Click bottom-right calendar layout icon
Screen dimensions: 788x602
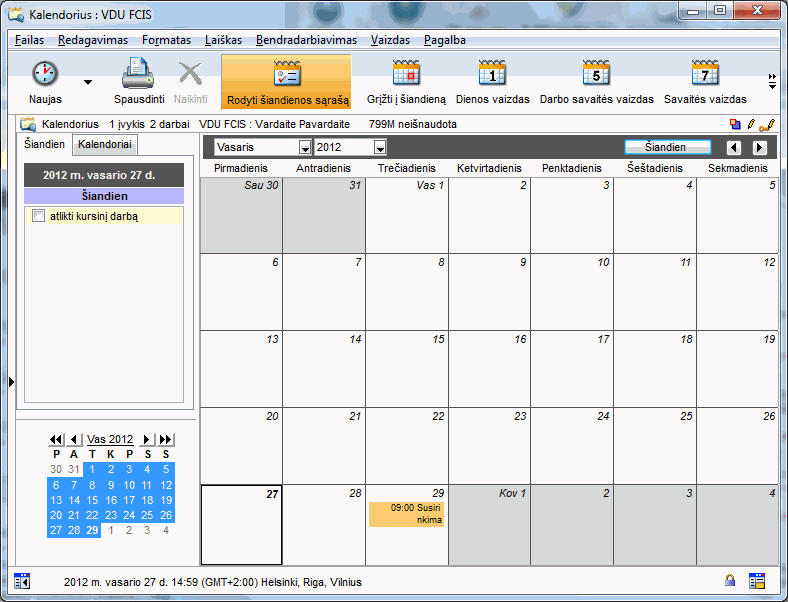click(x=757, y=581)
